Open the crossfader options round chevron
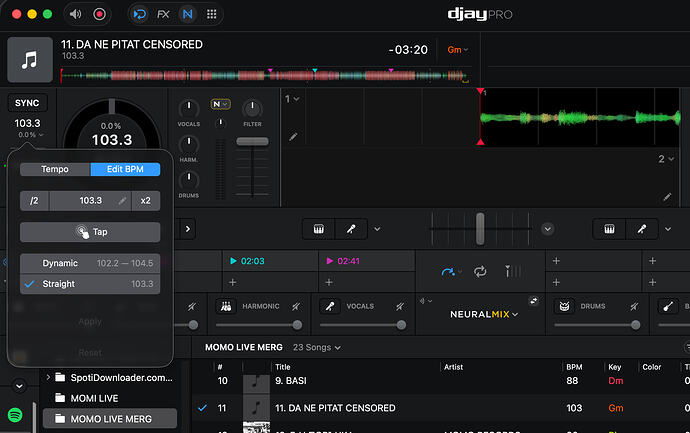Image resolution: width=690 pixels, height=433 pixels. tap(547, 229)
